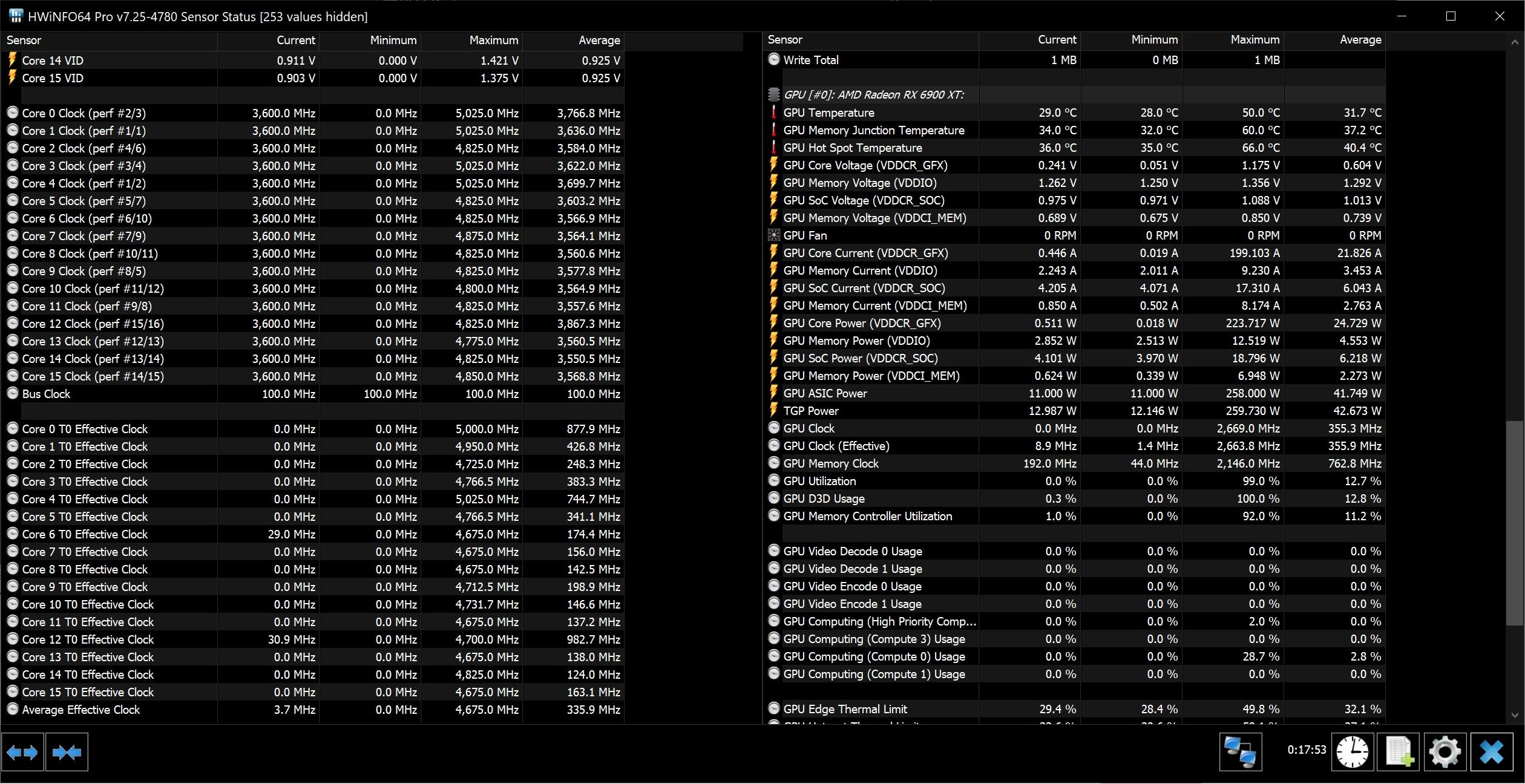Select the GPU Memory Clock row
This screenshot has width=1525, height=784.
(1074, 463)
